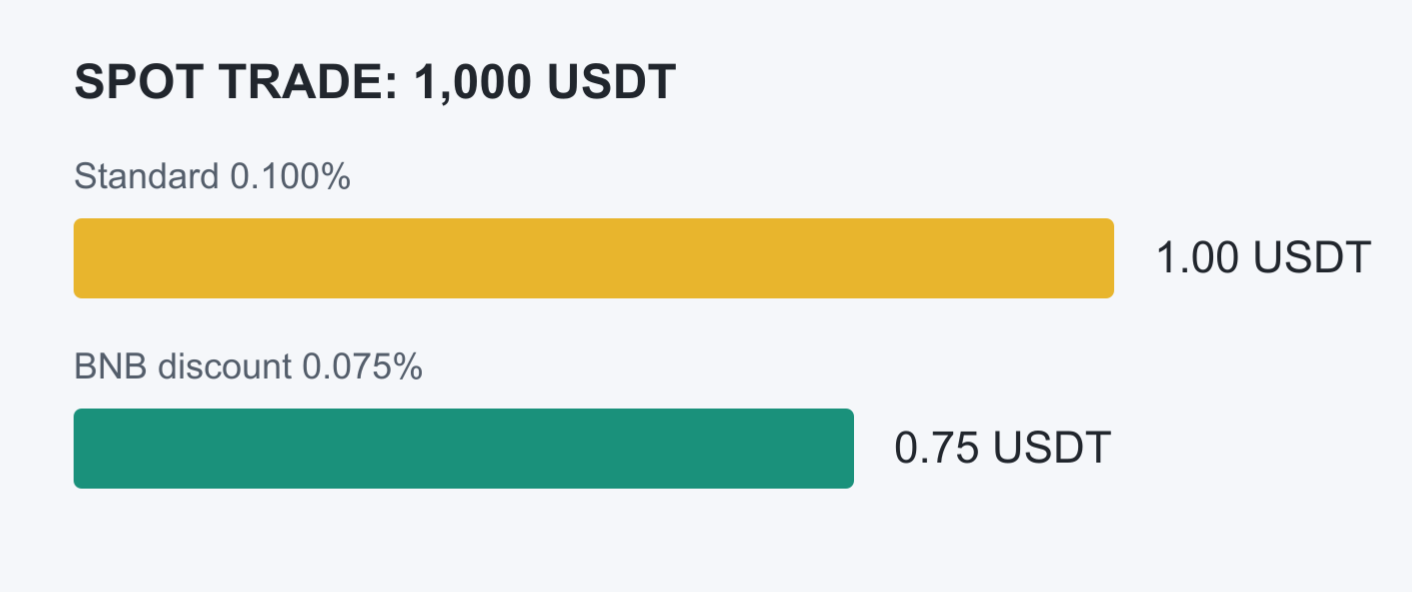
Task: Click the 1.00 USDT fee value
Action: (1263, 258)
